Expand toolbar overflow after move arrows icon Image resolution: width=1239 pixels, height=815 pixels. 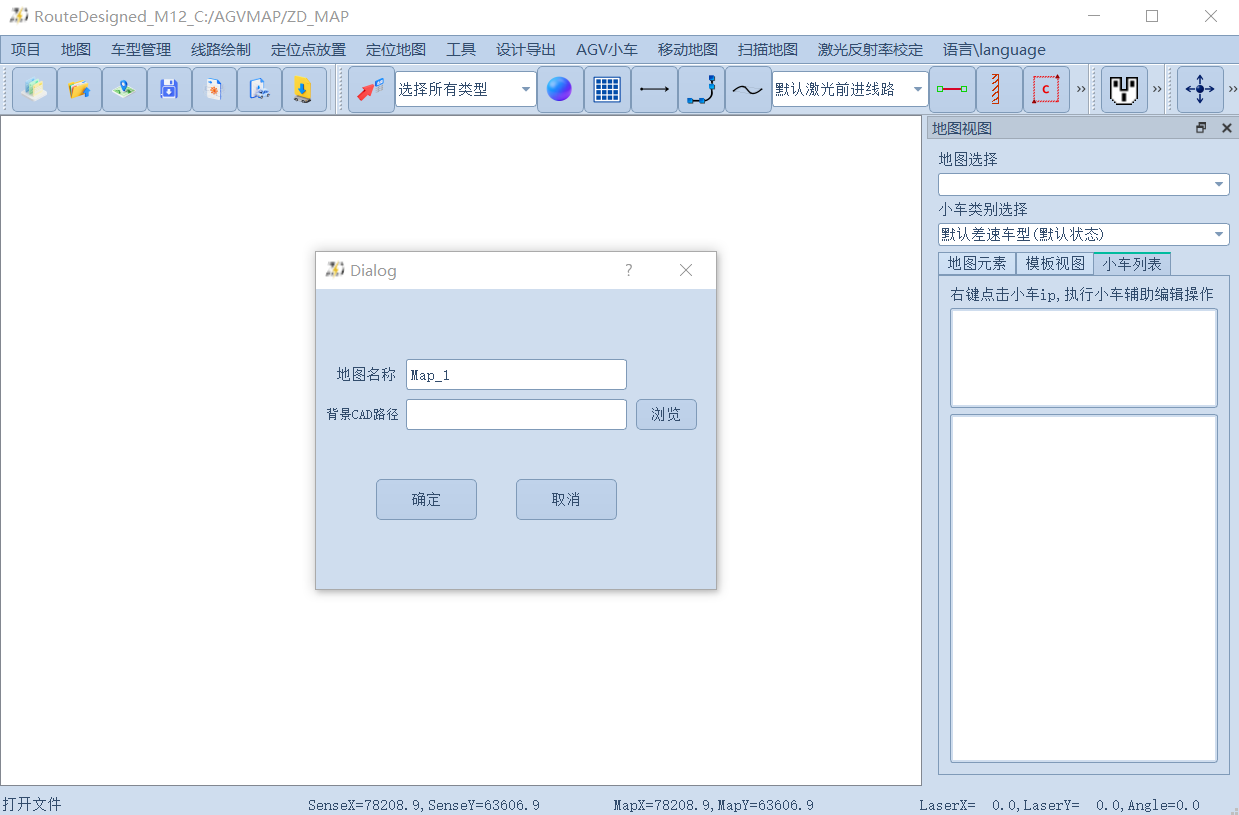coord(1232,90)
